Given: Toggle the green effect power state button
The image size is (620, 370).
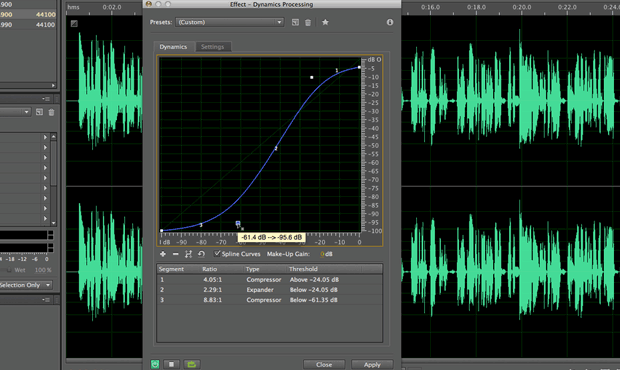Looking at the screenshot, I should (155, 364).
